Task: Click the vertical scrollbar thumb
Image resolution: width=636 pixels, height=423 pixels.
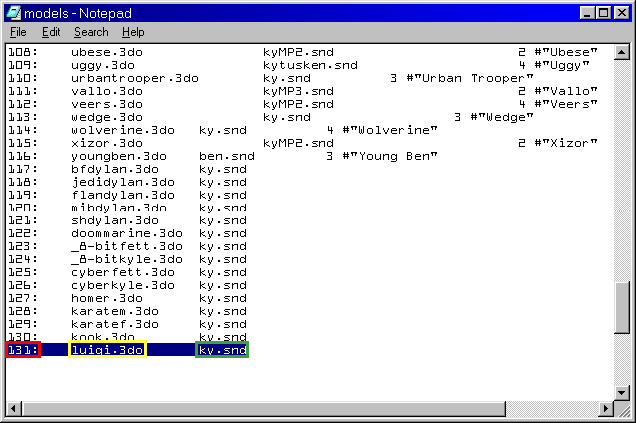Action: tap(622, 308)
